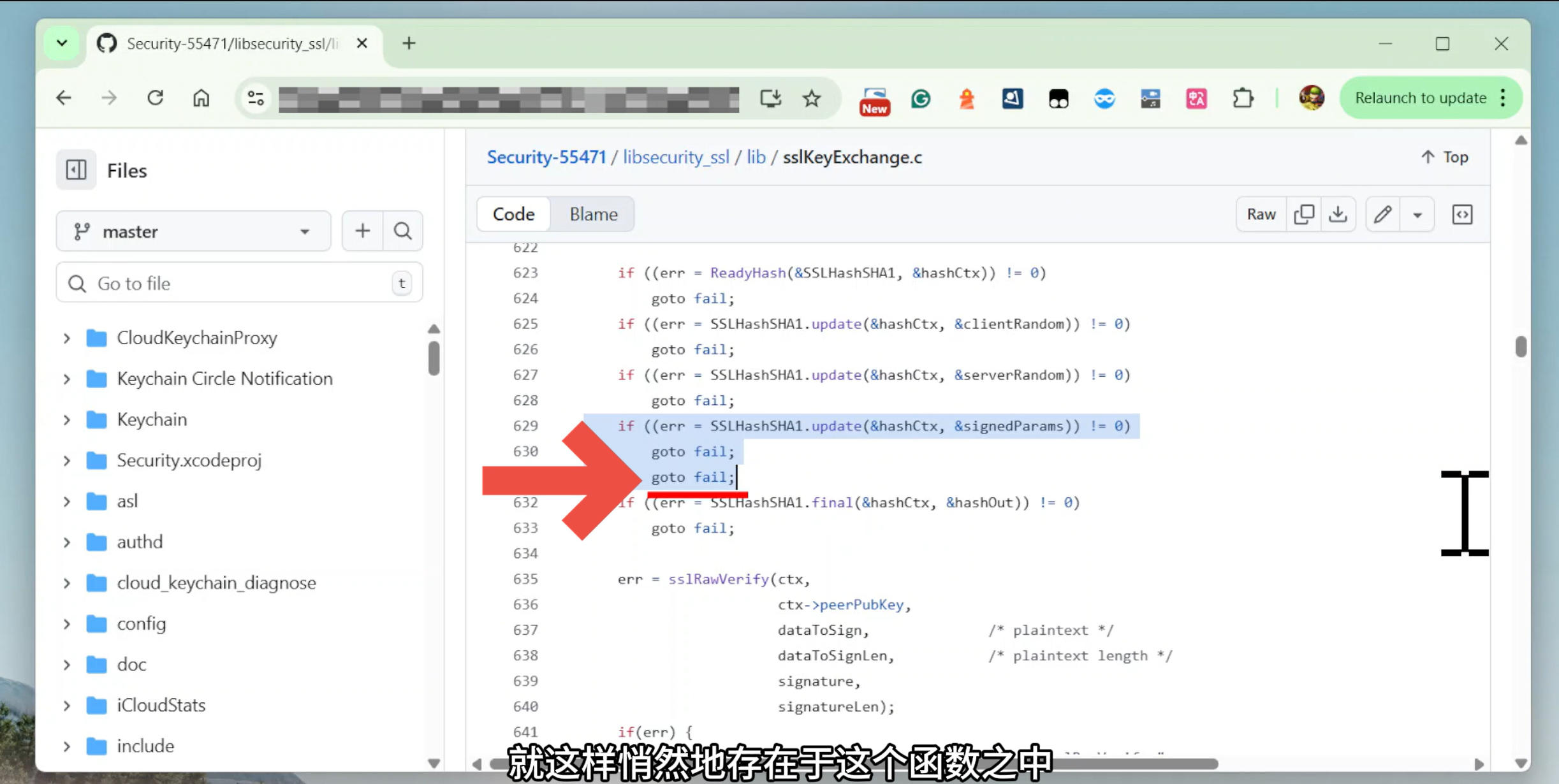Expand the Keychain Circle Notification folder
The width and height of the screenshot is (1559, 784).
point(67,379)
